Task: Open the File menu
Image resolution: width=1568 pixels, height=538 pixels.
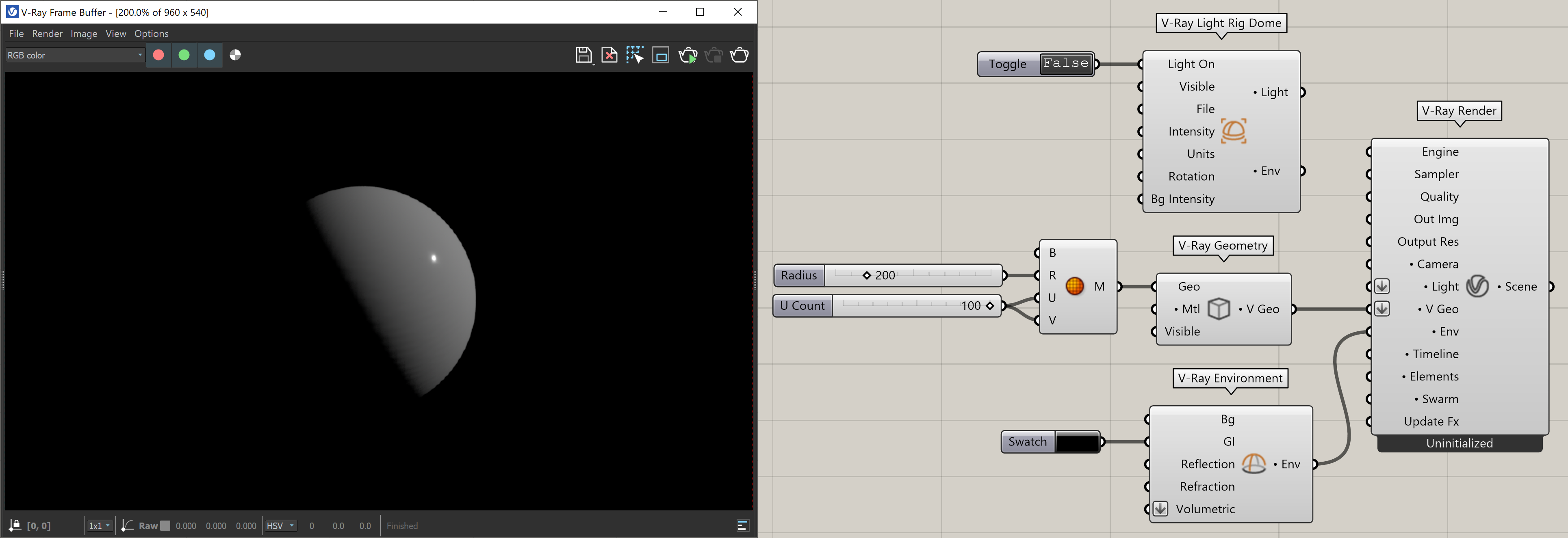Action: tap(16, 33)
